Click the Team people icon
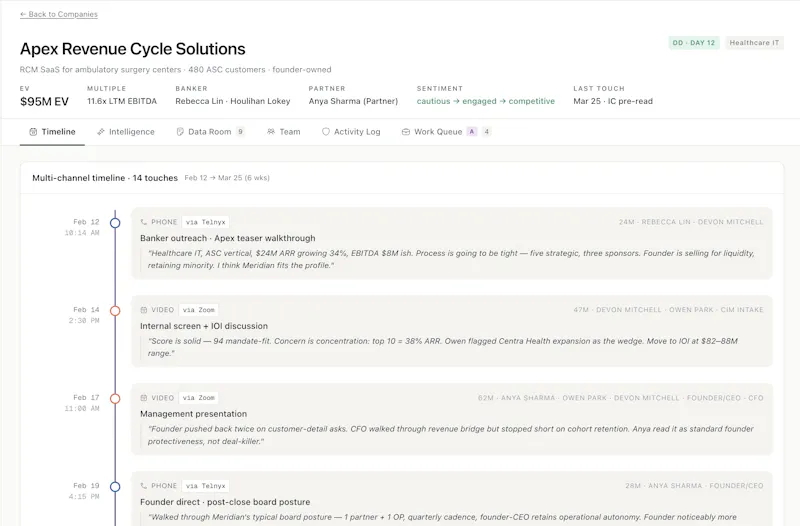 271,132
